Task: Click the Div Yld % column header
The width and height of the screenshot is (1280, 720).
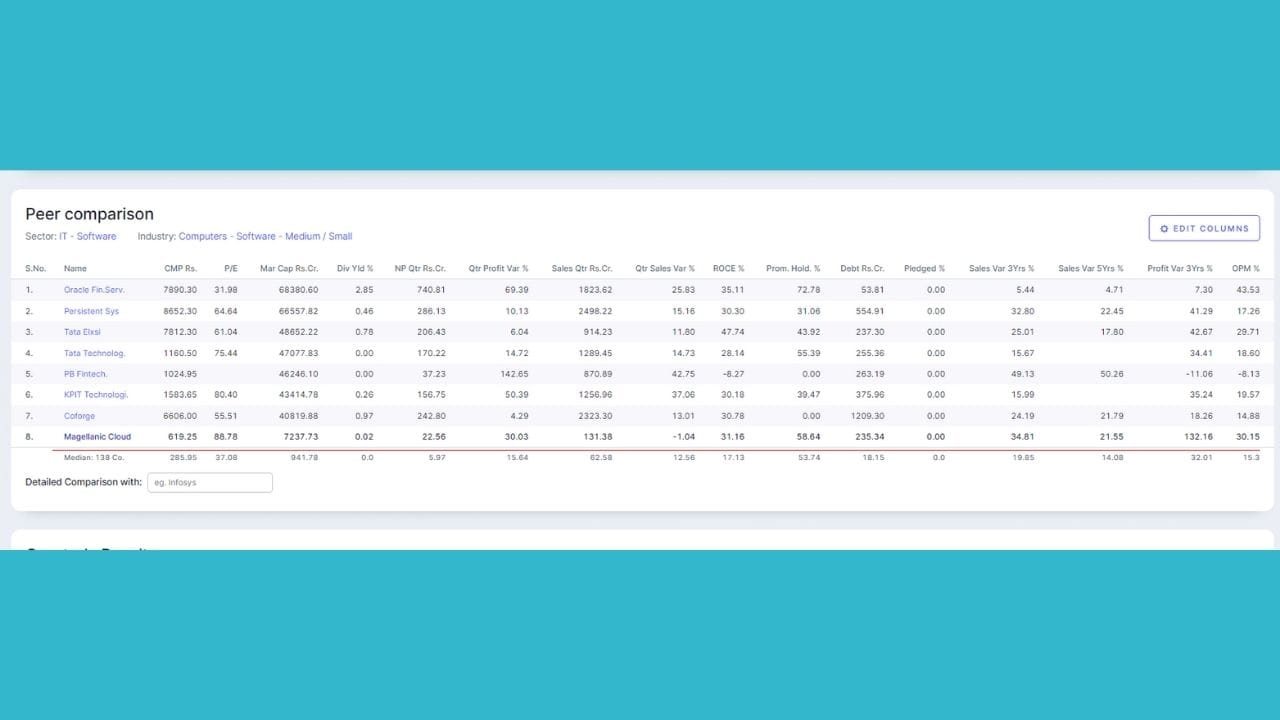Action: tap(355, 269)
